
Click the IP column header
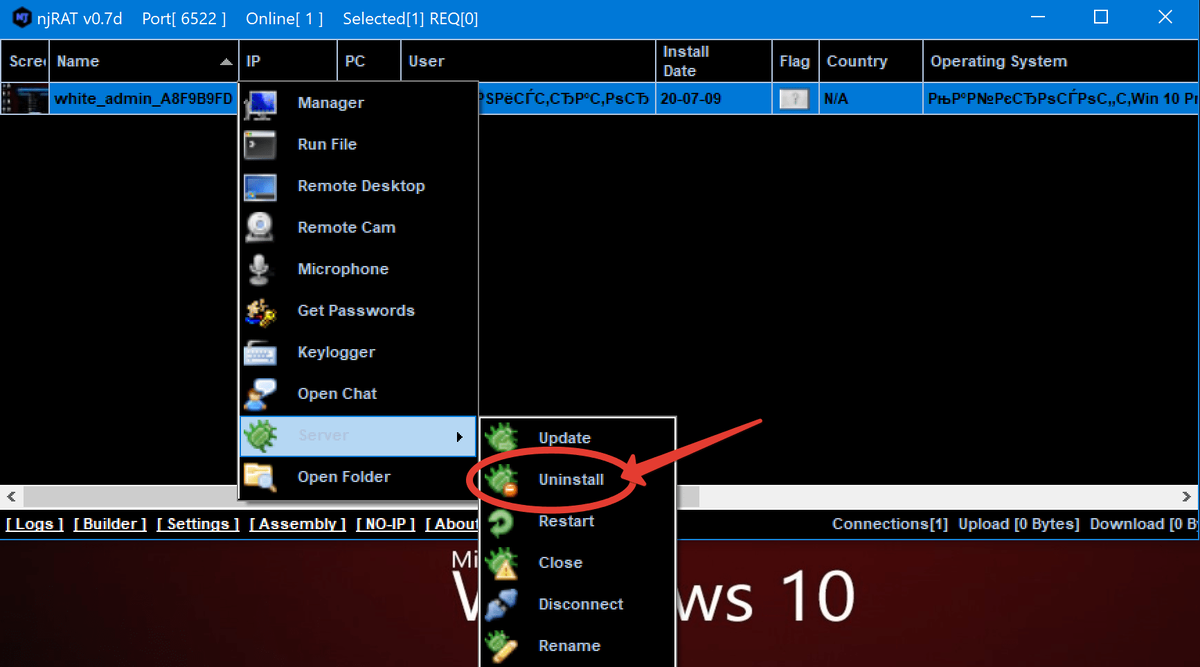tap(288, 62)
